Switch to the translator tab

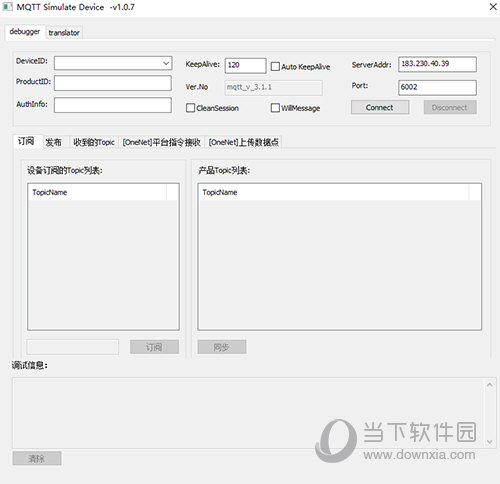pos(64,33)
